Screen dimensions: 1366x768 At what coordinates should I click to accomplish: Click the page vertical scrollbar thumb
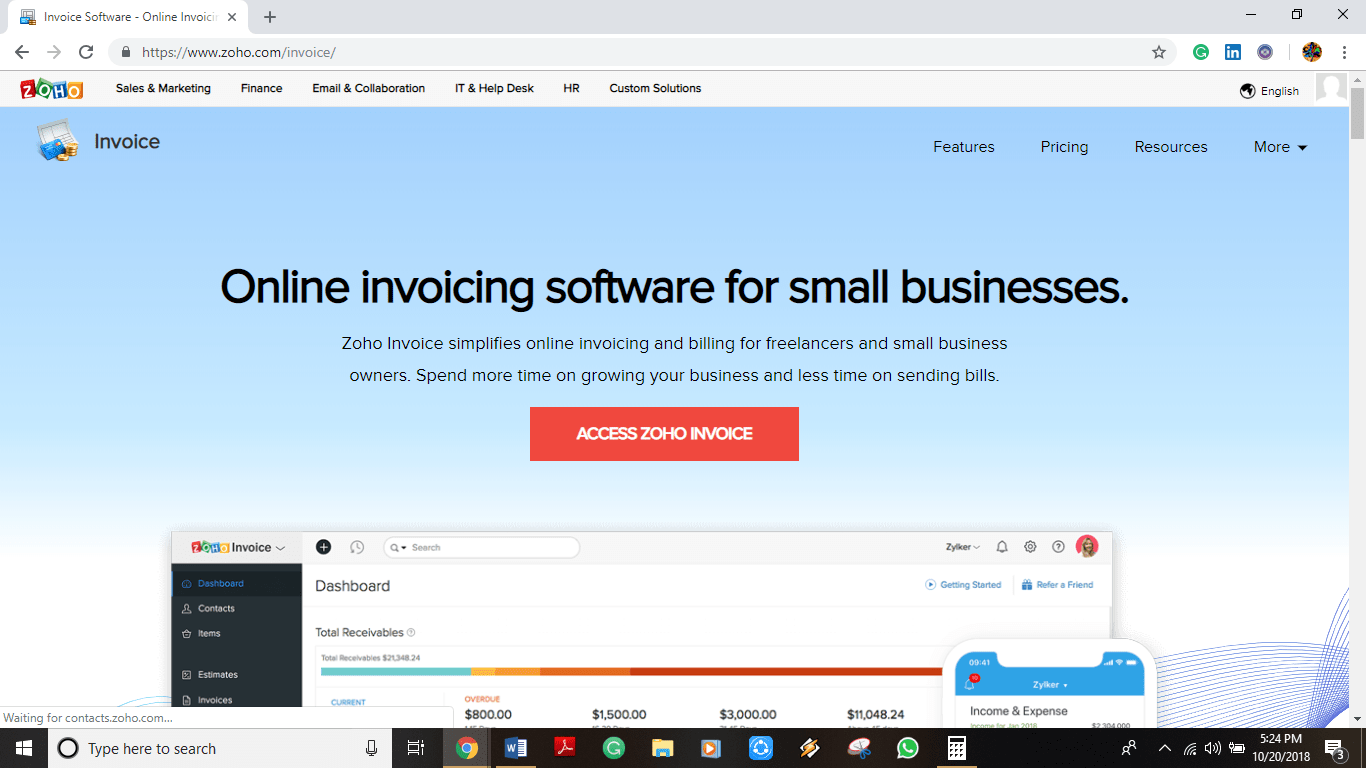[x=1357, y=113]
